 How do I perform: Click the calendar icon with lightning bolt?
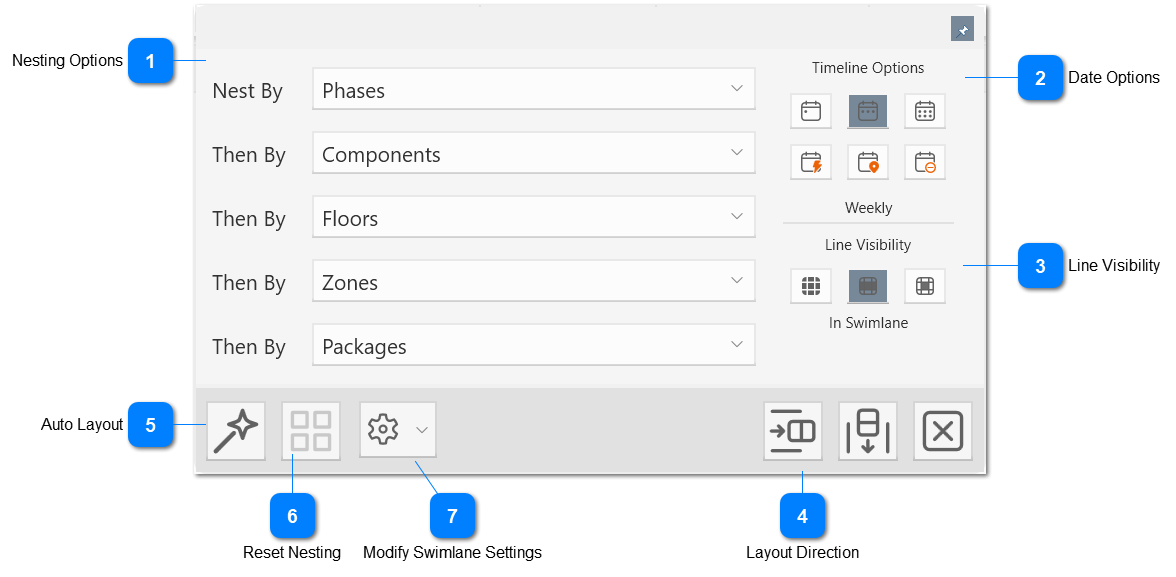pos(810,162)
